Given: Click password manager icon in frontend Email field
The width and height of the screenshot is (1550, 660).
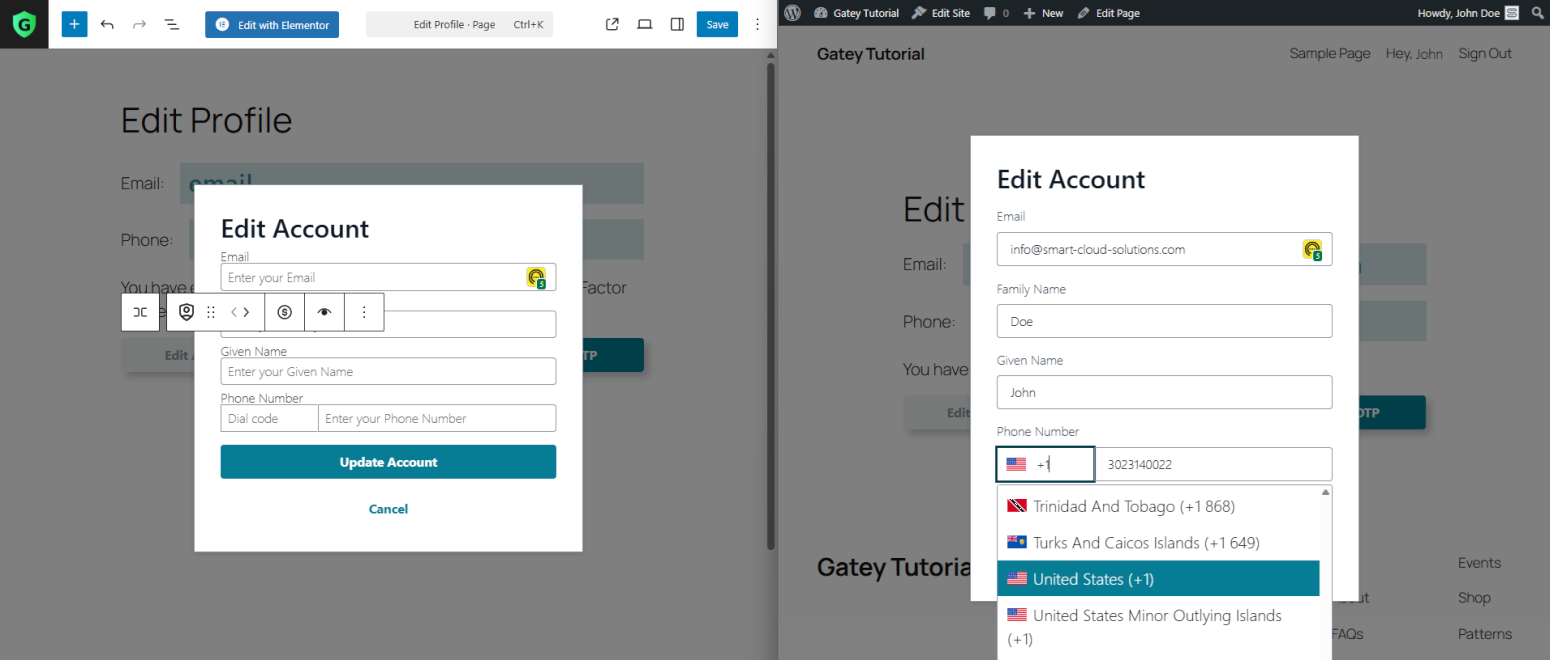Looking at the screenshot, I should (x=1313, y=250).
